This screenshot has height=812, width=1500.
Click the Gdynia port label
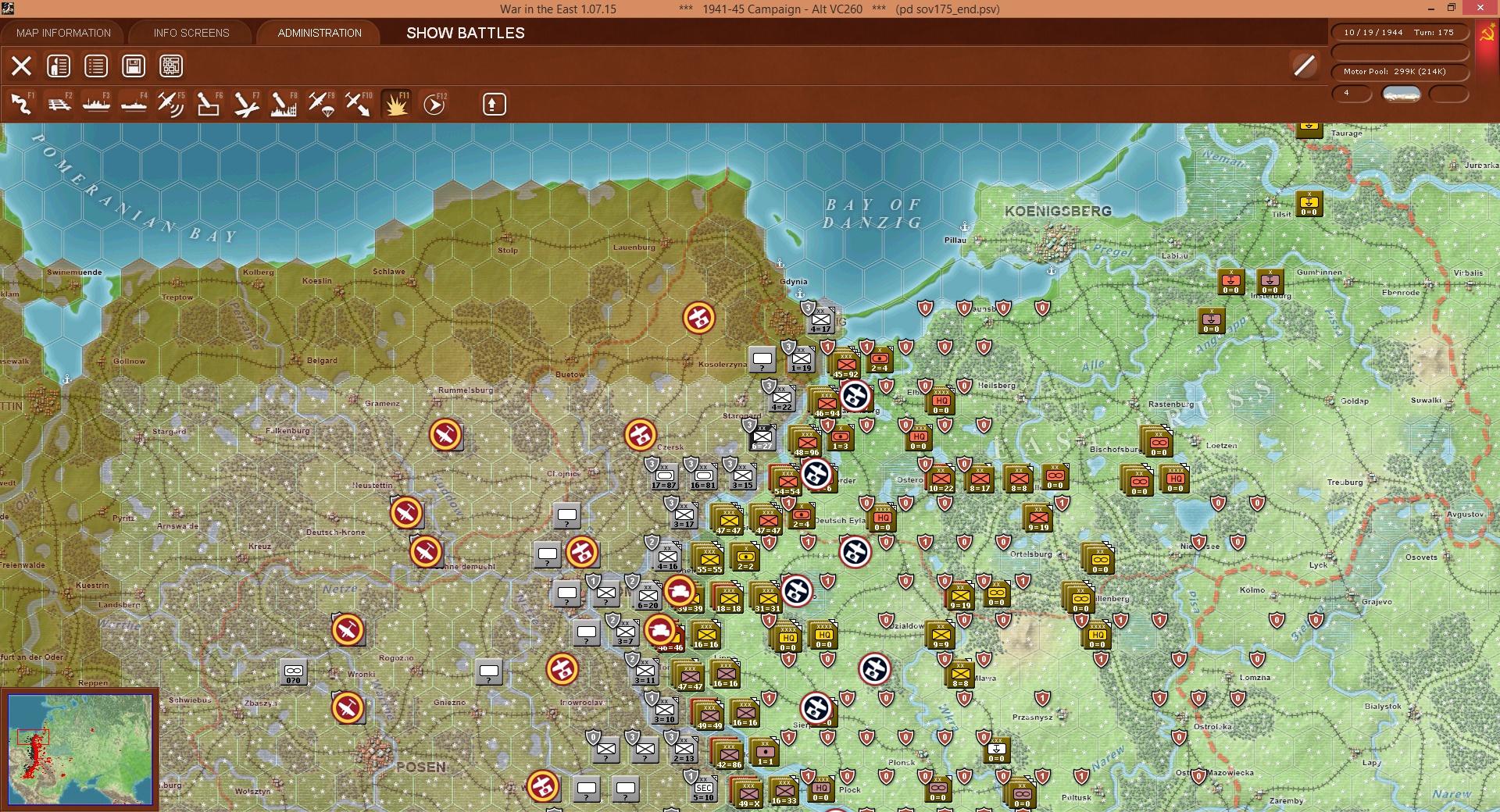pyautogui.click(x=793, y=281)
